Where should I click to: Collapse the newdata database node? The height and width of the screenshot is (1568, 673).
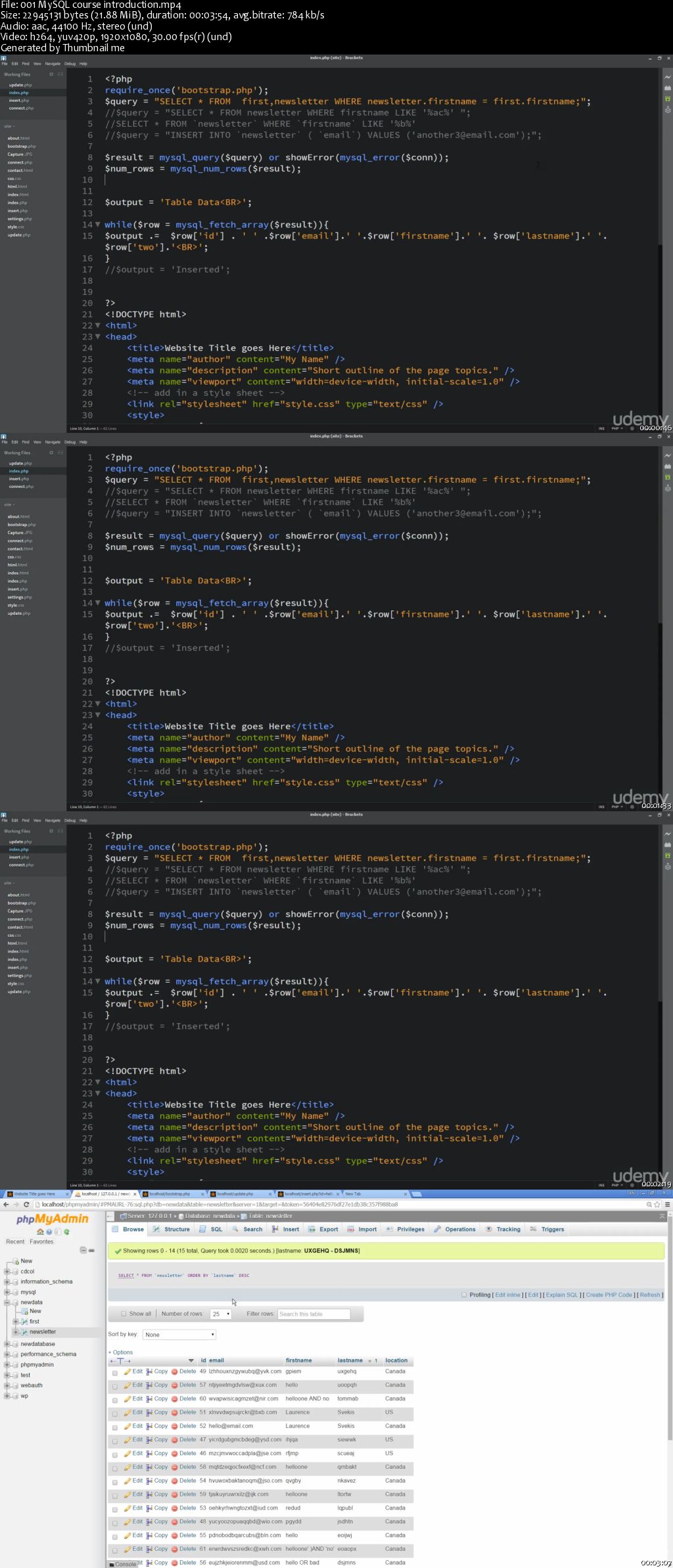pos(7,1302)
